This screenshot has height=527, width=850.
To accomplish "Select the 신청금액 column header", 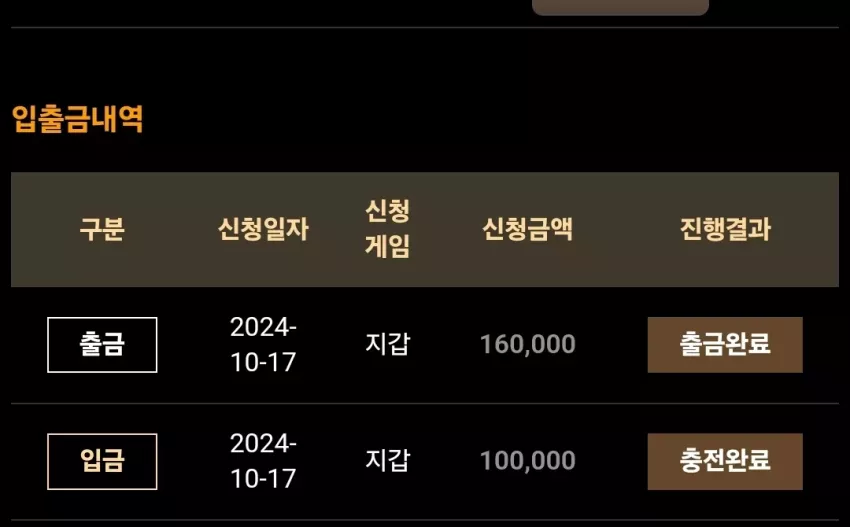I will 527,229.
